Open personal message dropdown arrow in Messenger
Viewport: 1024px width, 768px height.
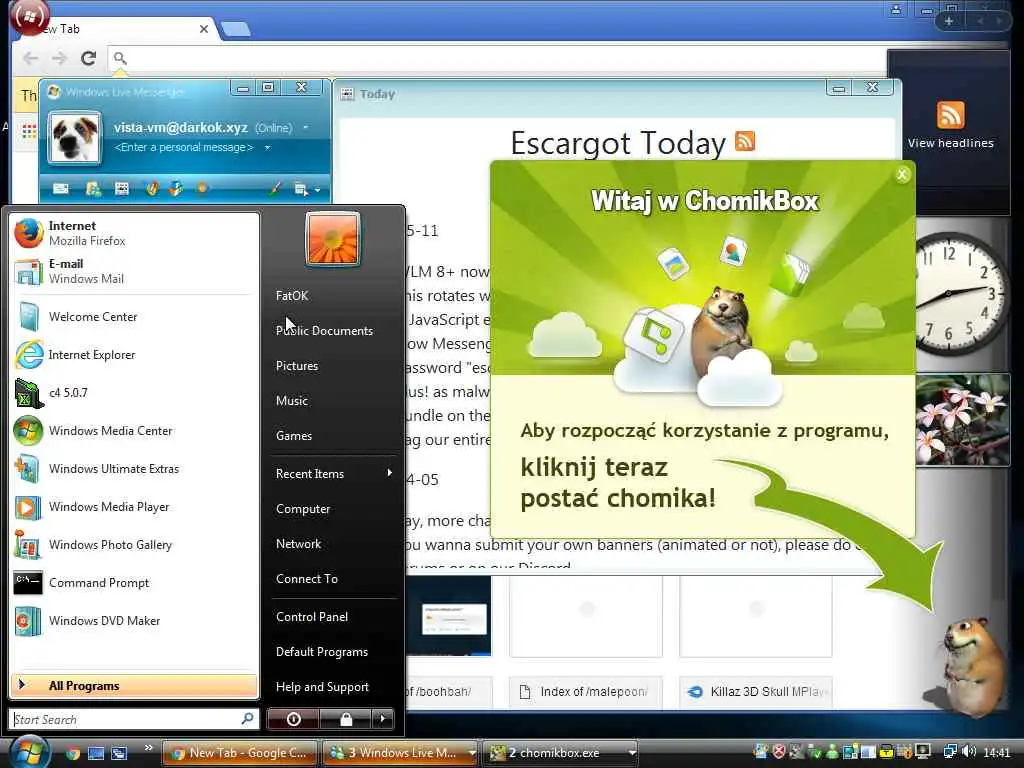point(267,148)
